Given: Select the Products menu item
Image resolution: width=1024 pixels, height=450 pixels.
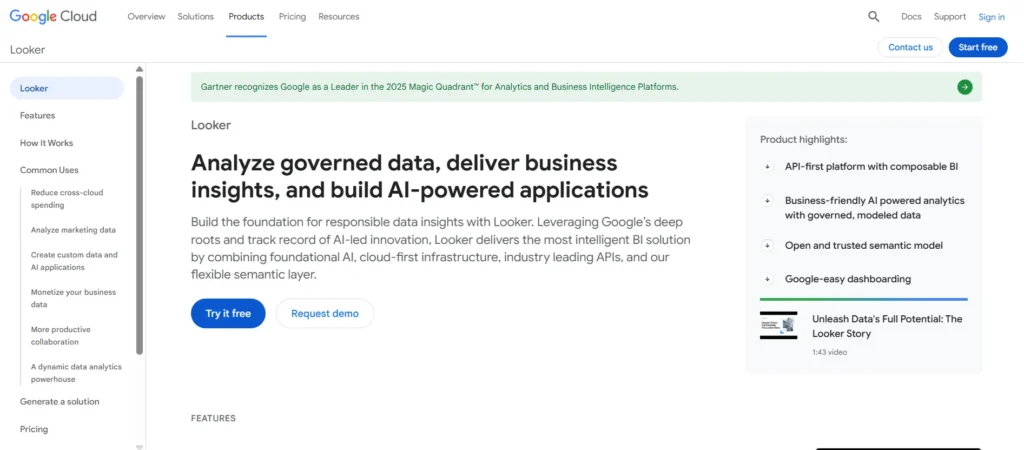Looking at the screenshot, I should [246, 17].
